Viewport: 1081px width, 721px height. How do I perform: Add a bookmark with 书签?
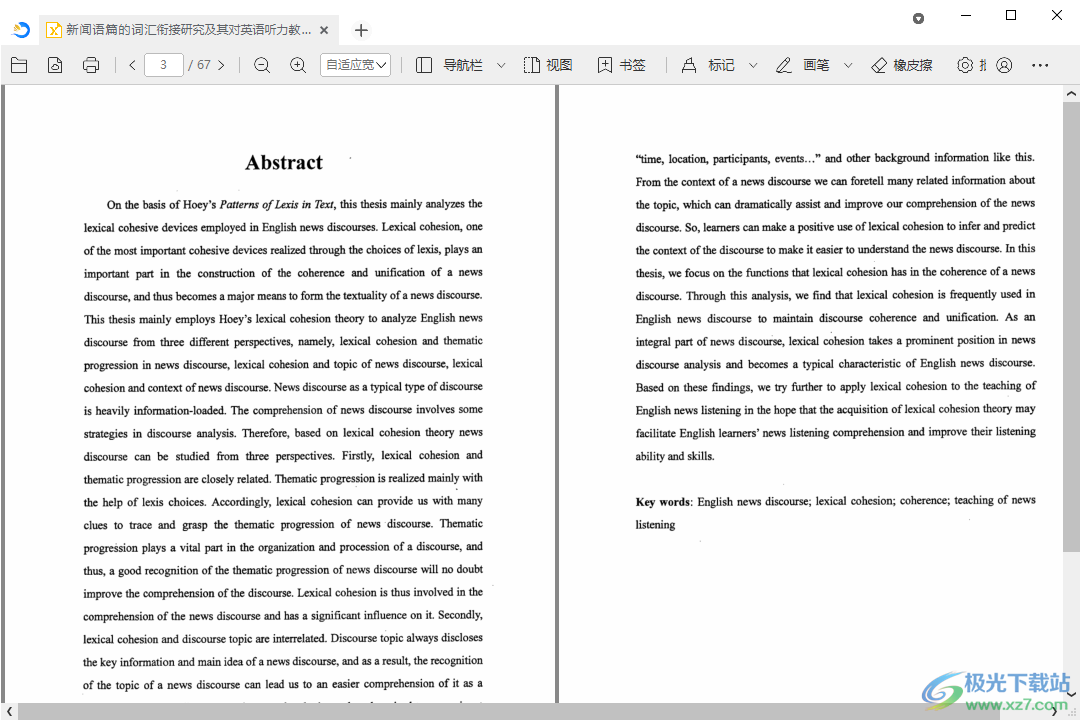pos(622,65)
